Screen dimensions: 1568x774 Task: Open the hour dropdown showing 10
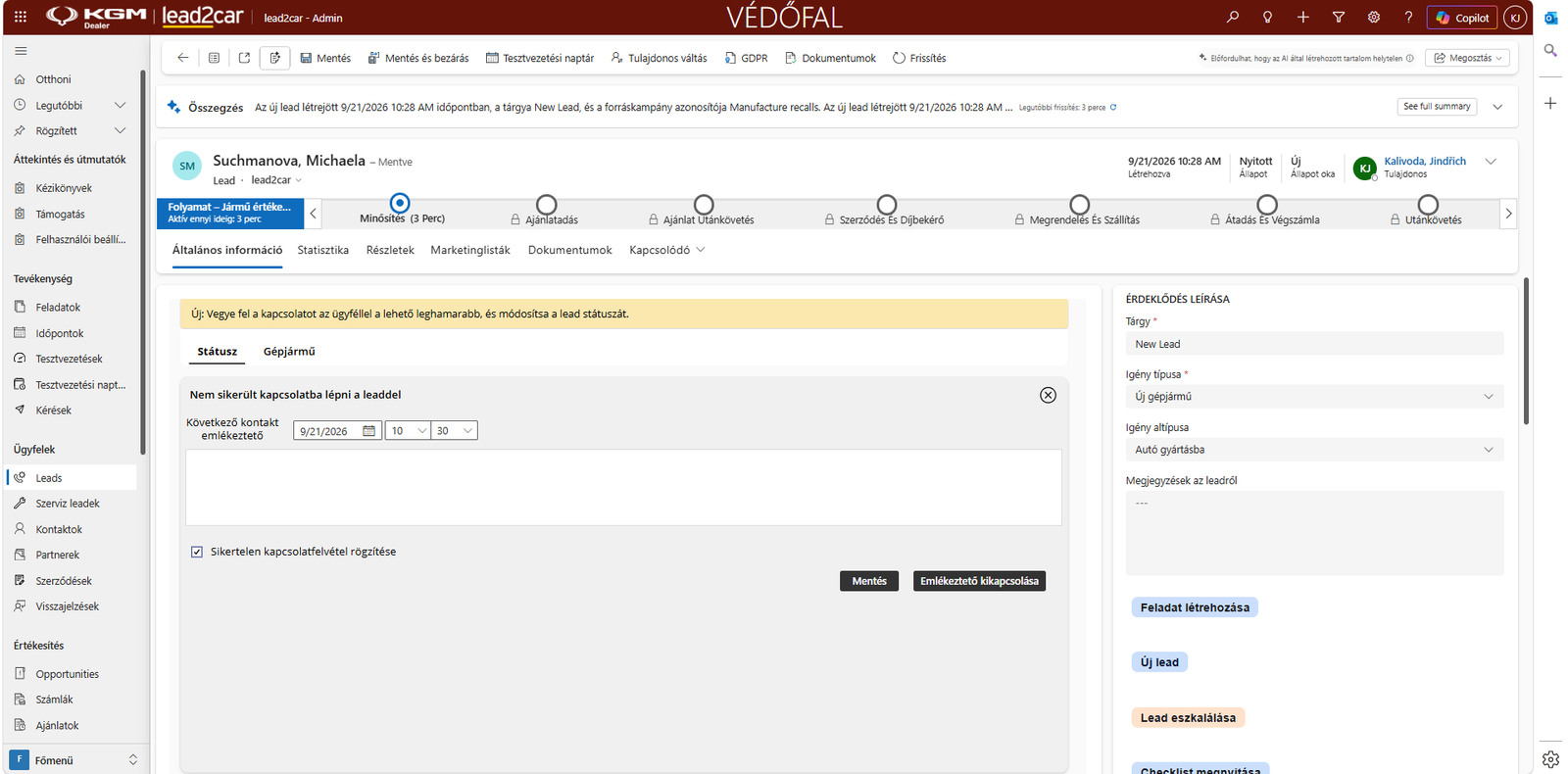coord(408,431)
